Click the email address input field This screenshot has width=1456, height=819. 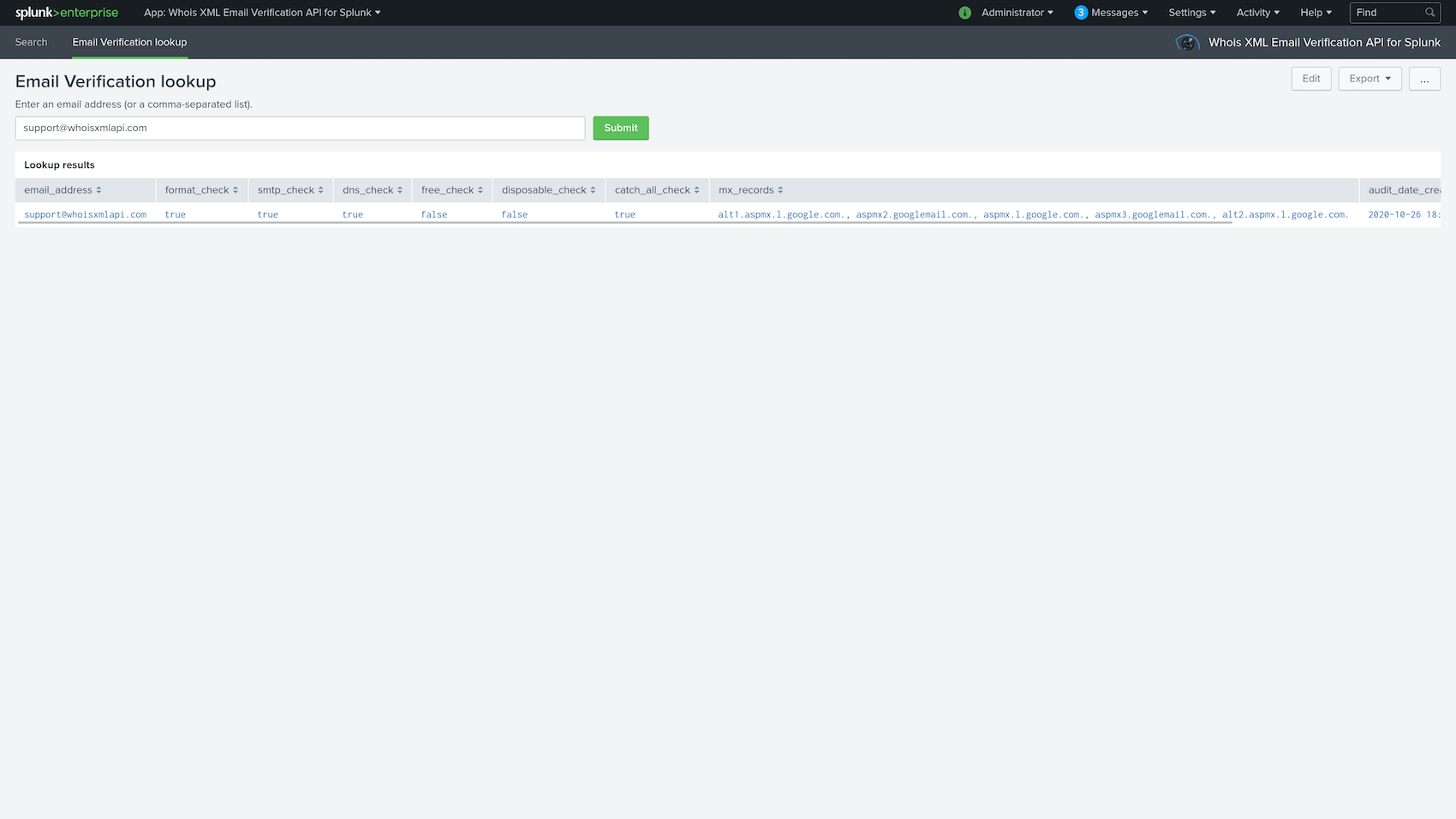pos(300,129)
